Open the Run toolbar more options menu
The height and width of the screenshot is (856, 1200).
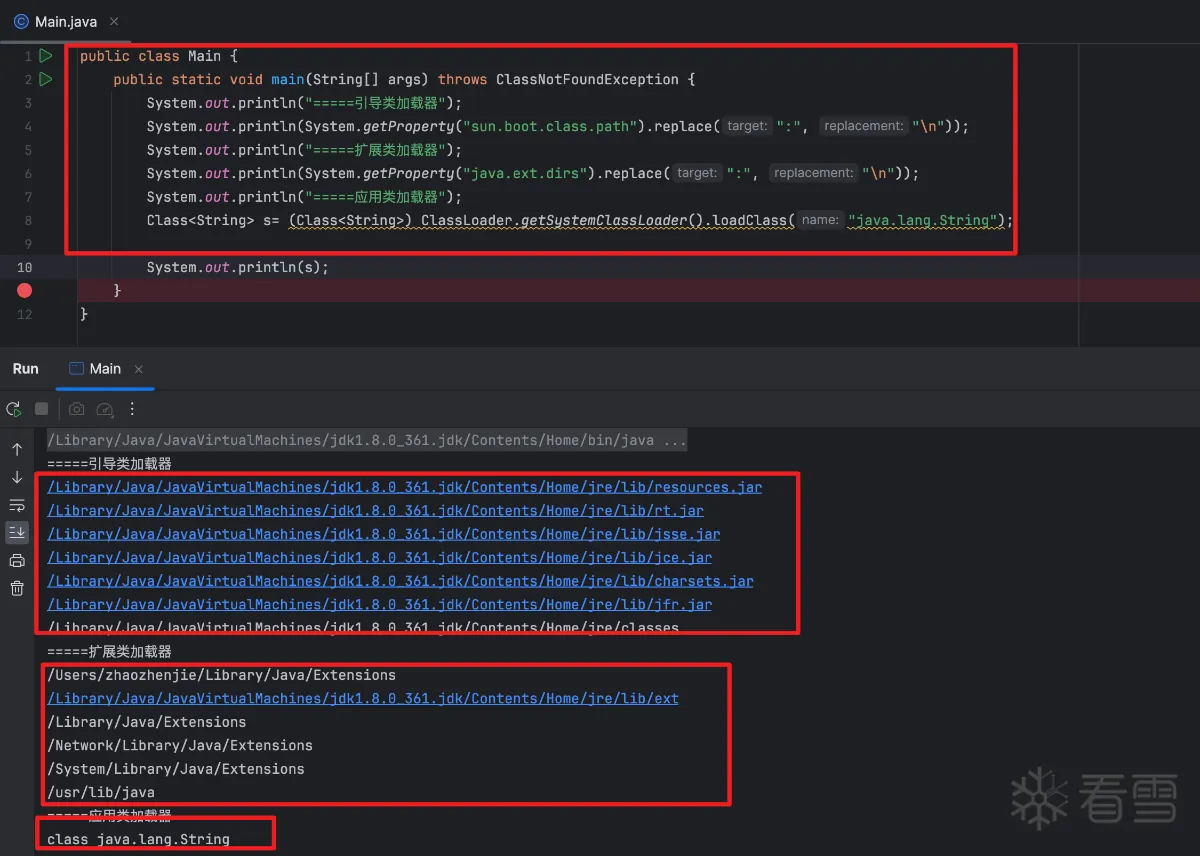coord(132,409)
